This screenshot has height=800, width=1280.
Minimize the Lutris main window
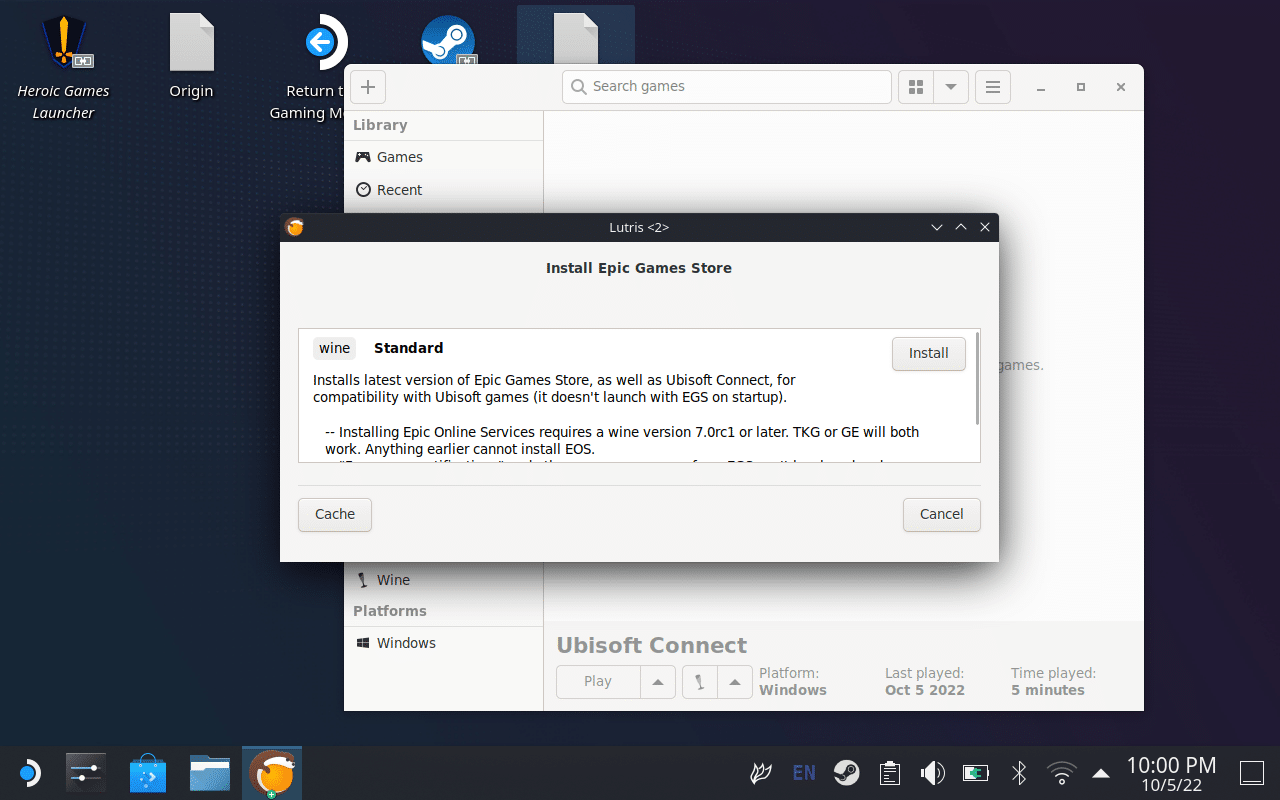(x=1041, y=87)
